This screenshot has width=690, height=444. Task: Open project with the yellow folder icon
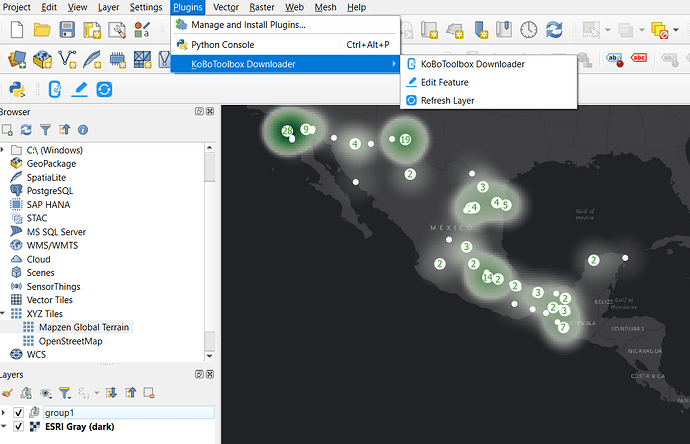pos(42,30)
